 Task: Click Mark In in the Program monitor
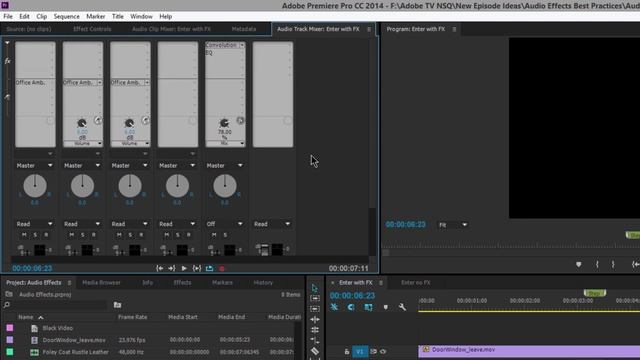597,264
